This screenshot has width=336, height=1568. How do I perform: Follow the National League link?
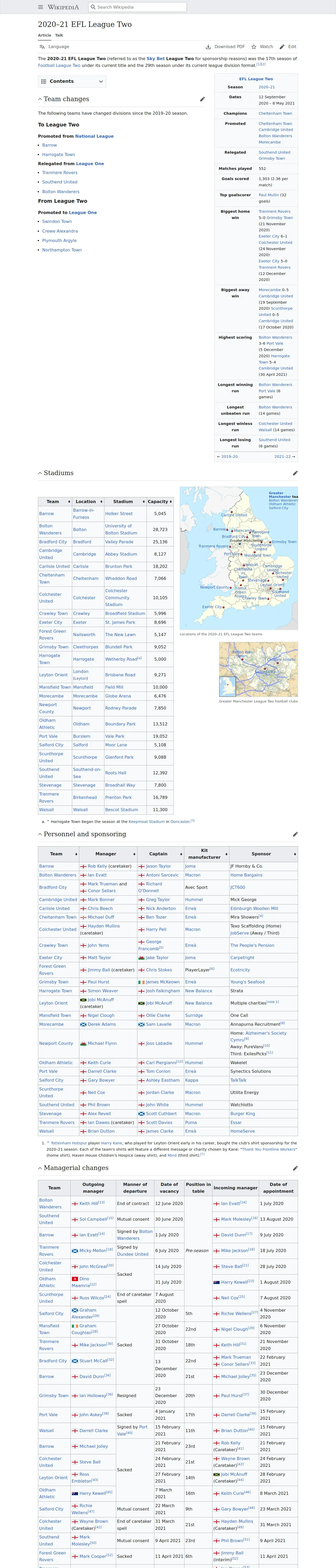[94, 136]
